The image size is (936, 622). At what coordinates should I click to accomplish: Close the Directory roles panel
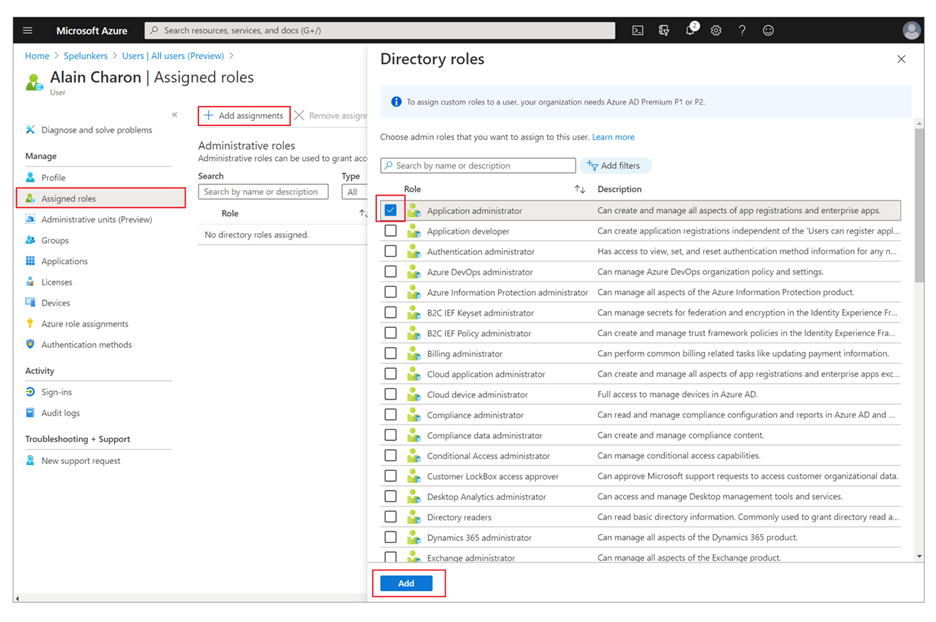[x=901, y=59]
